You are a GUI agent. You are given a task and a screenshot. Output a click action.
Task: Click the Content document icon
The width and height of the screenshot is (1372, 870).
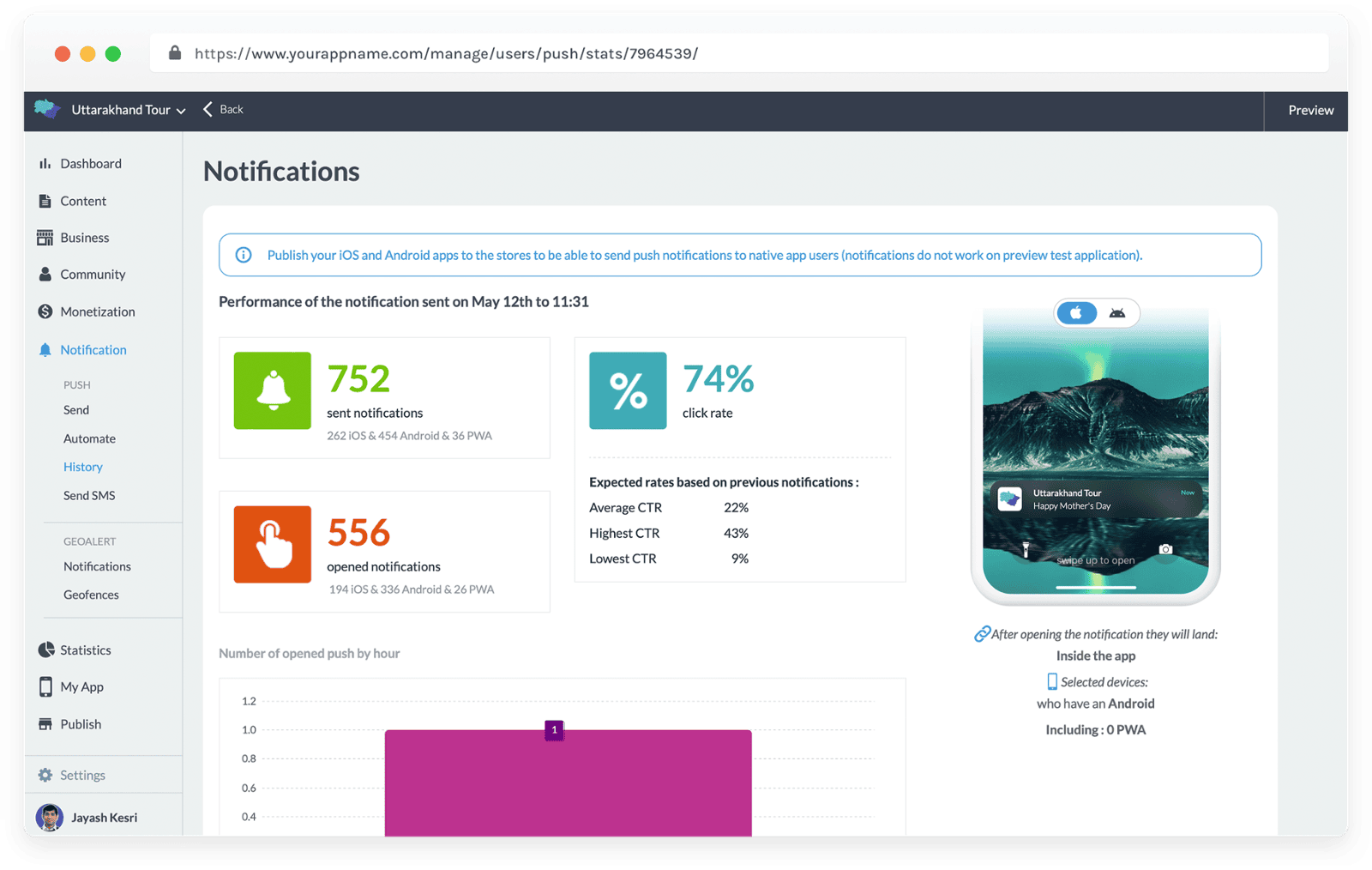(45, 201)
